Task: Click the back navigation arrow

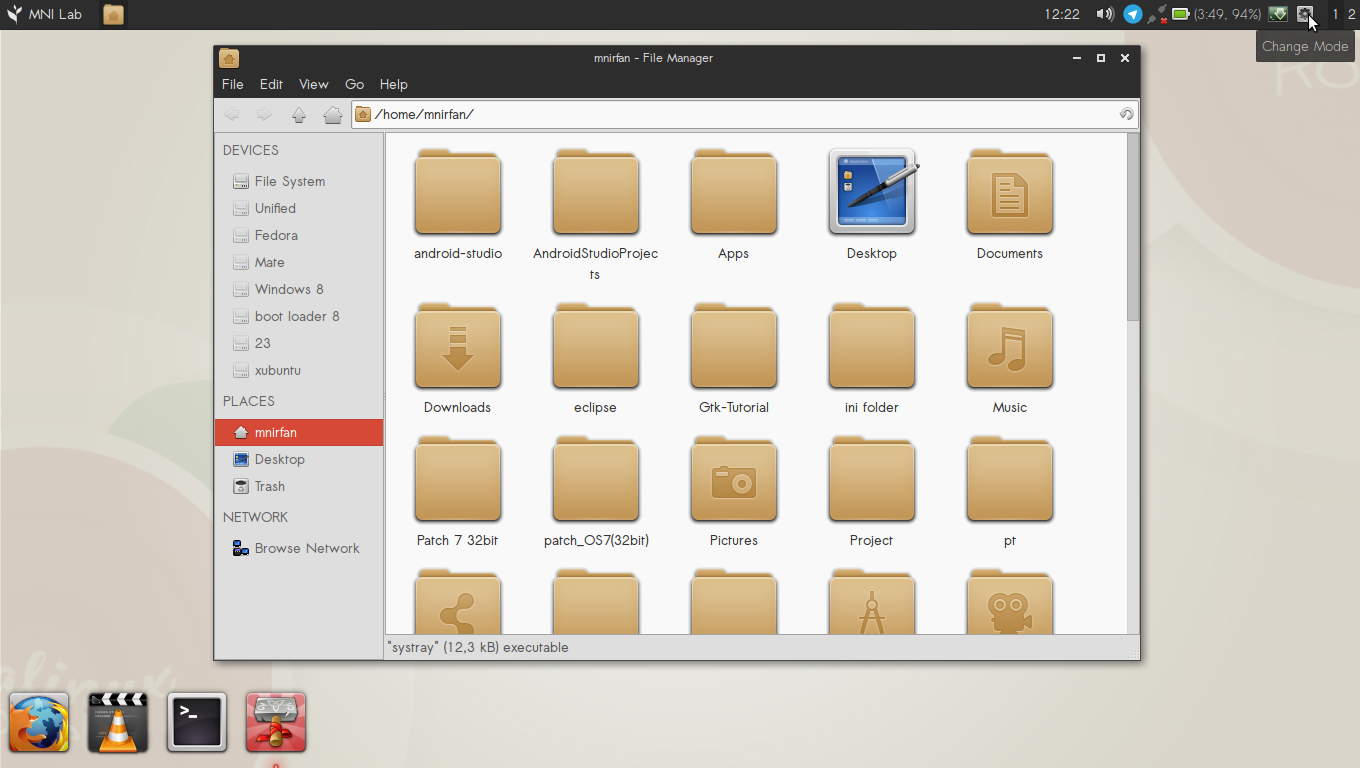Action: 231,114
